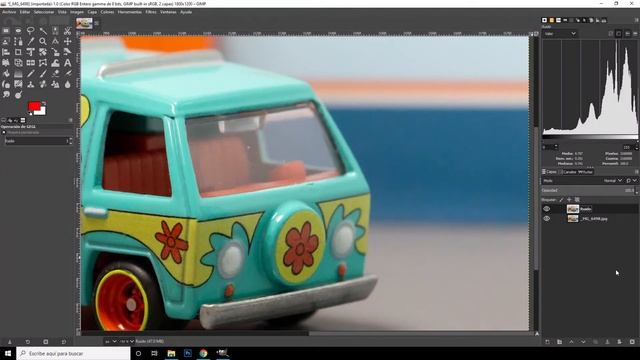The height and width of the screenshot is (360, 640).
Task: Open the tool options tab menu
Action: (x=70, y=120)
